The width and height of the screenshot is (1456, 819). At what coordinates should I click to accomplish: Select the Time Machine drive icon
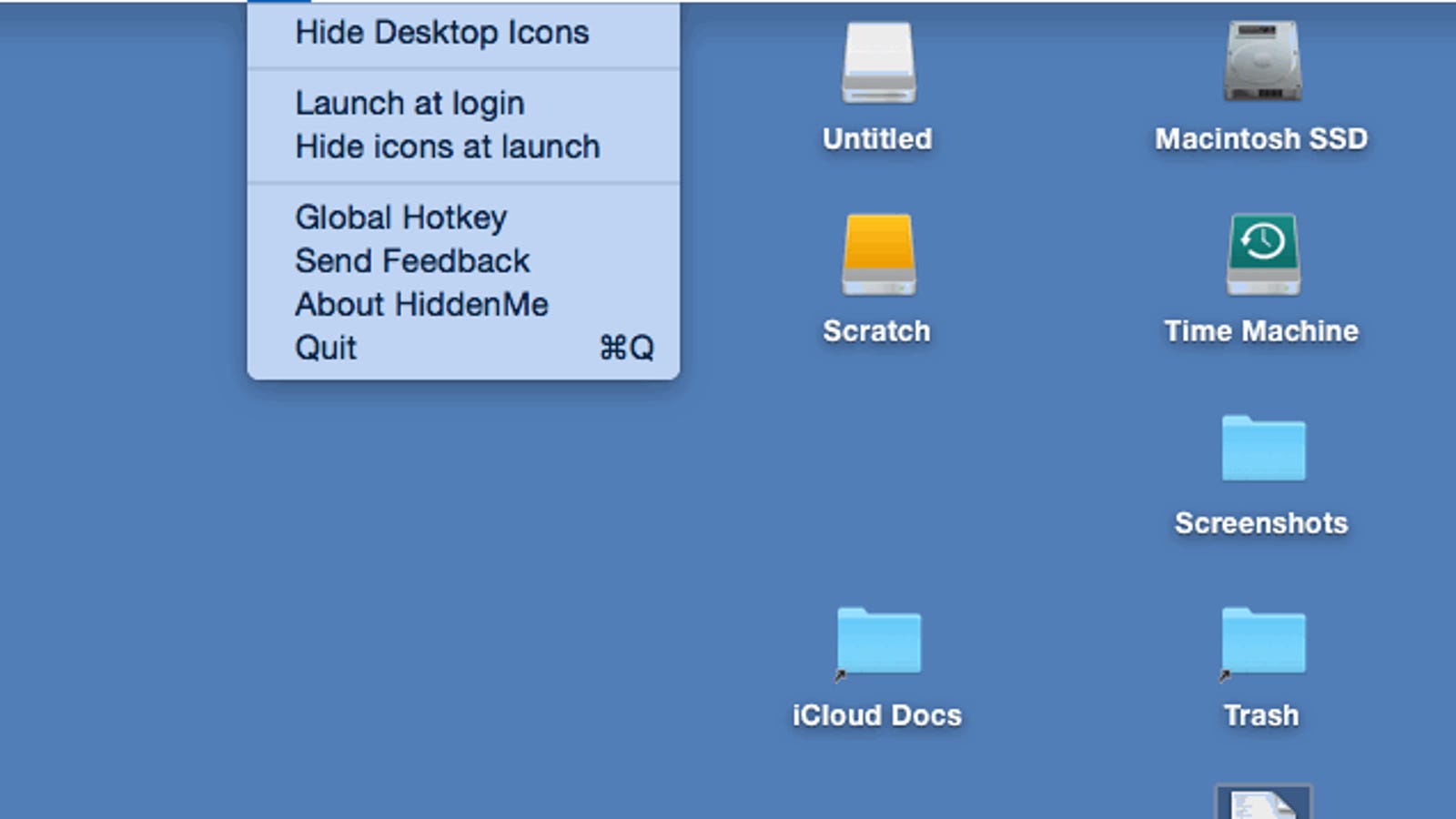[x=1262, y=255]
